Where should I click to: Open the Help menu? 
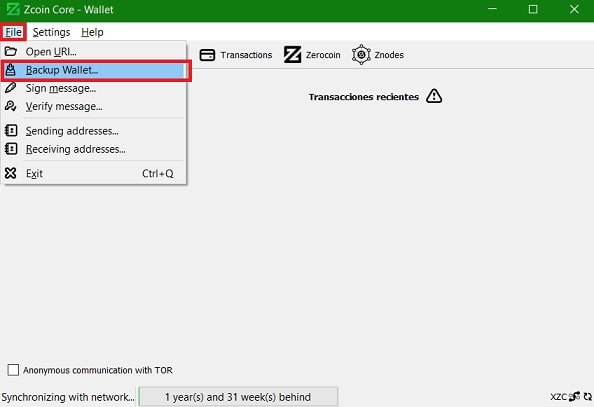(x=92, y=32)
